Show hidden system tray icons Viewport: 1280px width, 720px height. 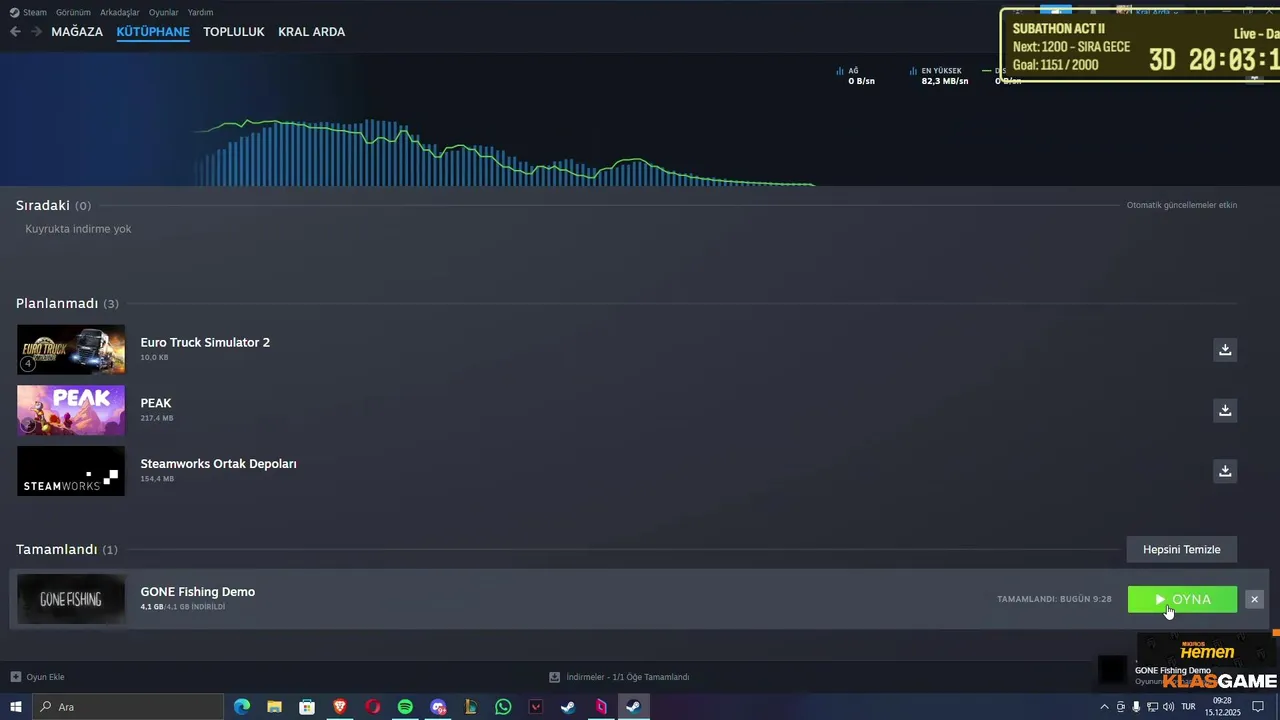click(1104, 707)
